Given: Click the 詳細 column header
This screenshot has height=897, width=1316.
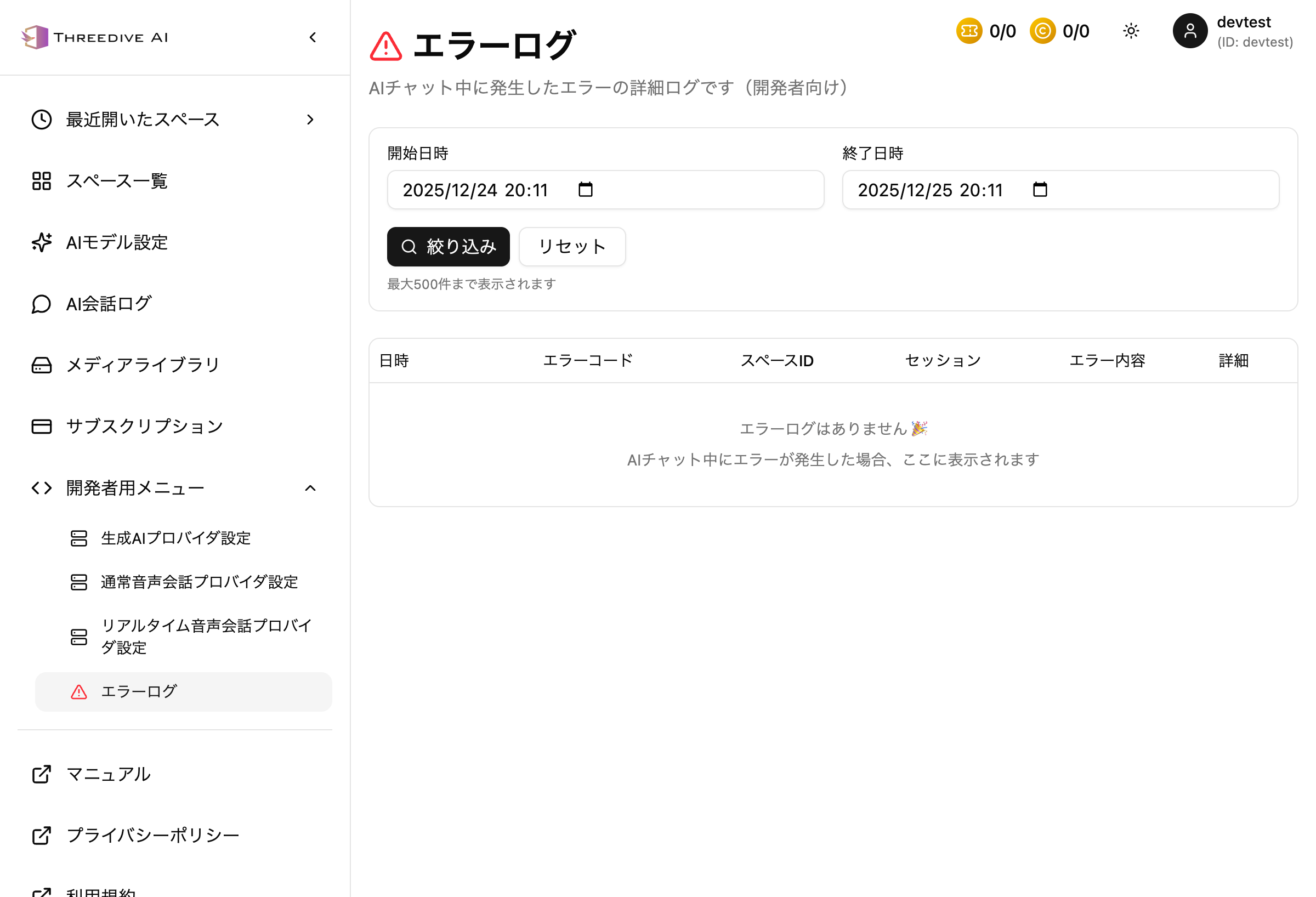Looking at the screenshot, I should (x=1233, y=361).
